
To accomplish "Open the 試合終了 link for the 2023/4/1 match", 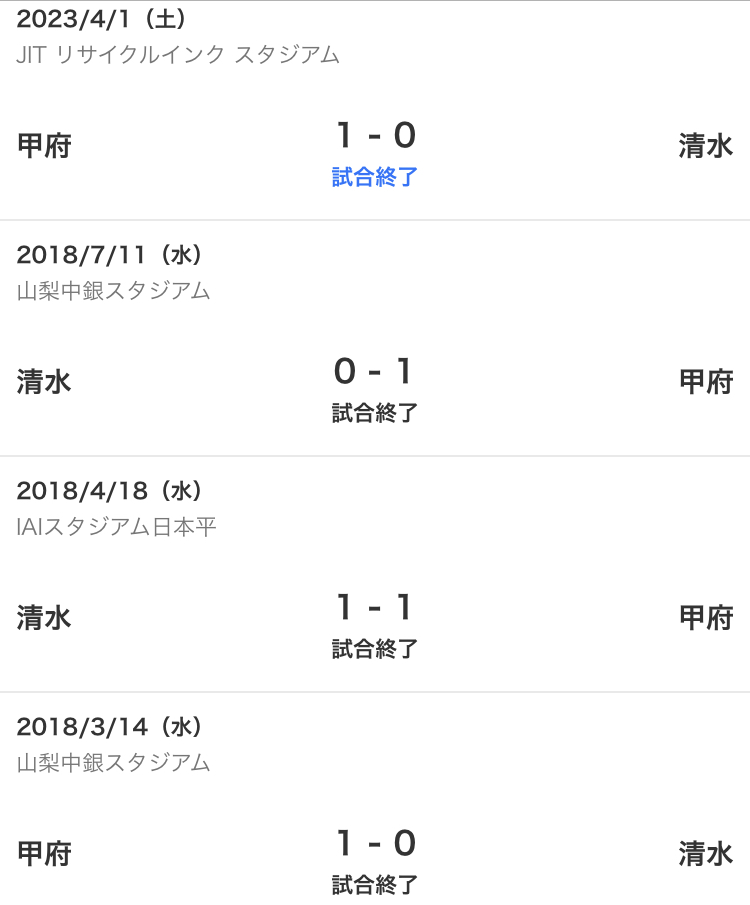I will [x=375, y=177].
